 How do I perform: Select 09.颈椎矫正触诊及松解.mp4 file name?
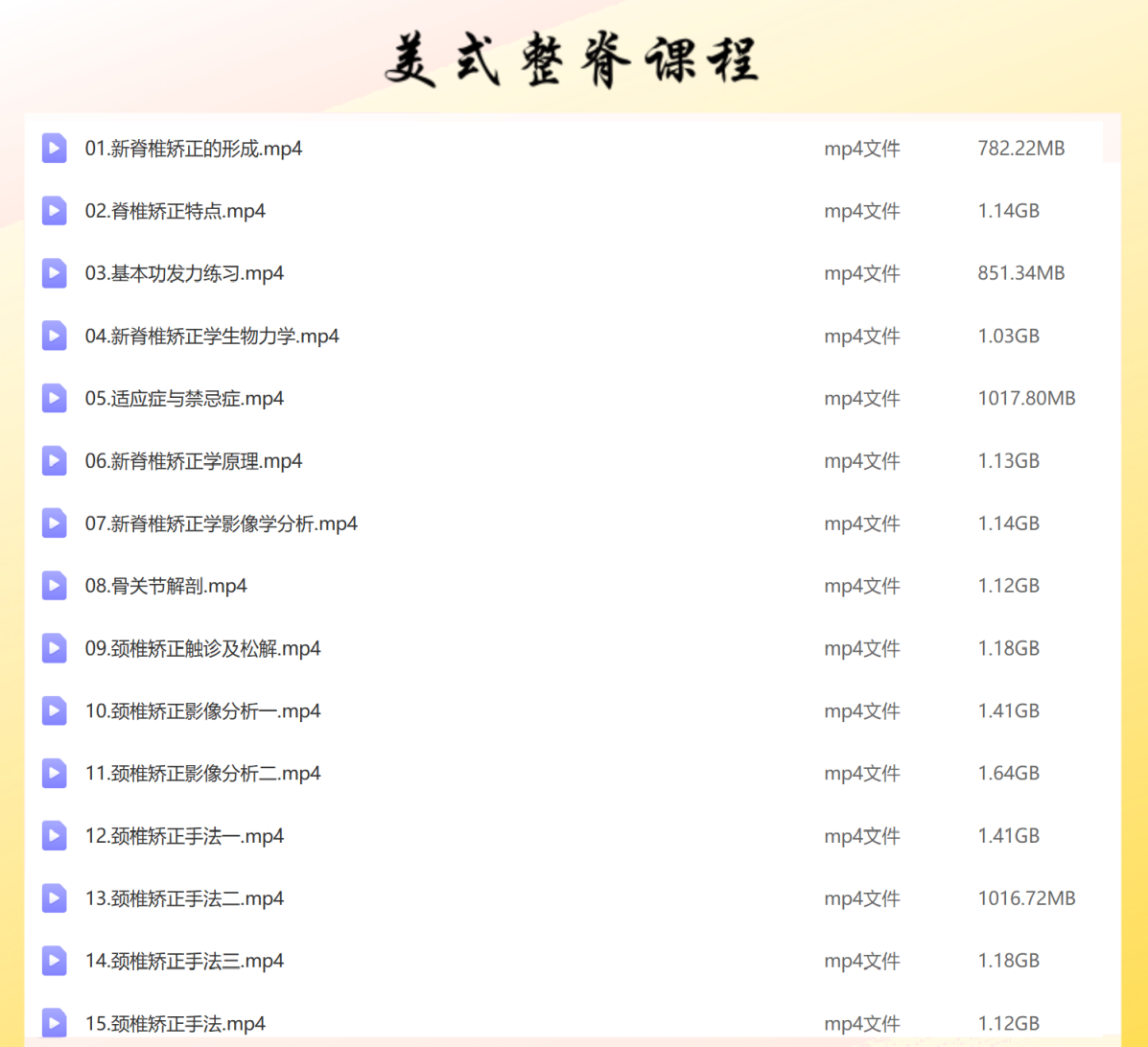(203, 648)
